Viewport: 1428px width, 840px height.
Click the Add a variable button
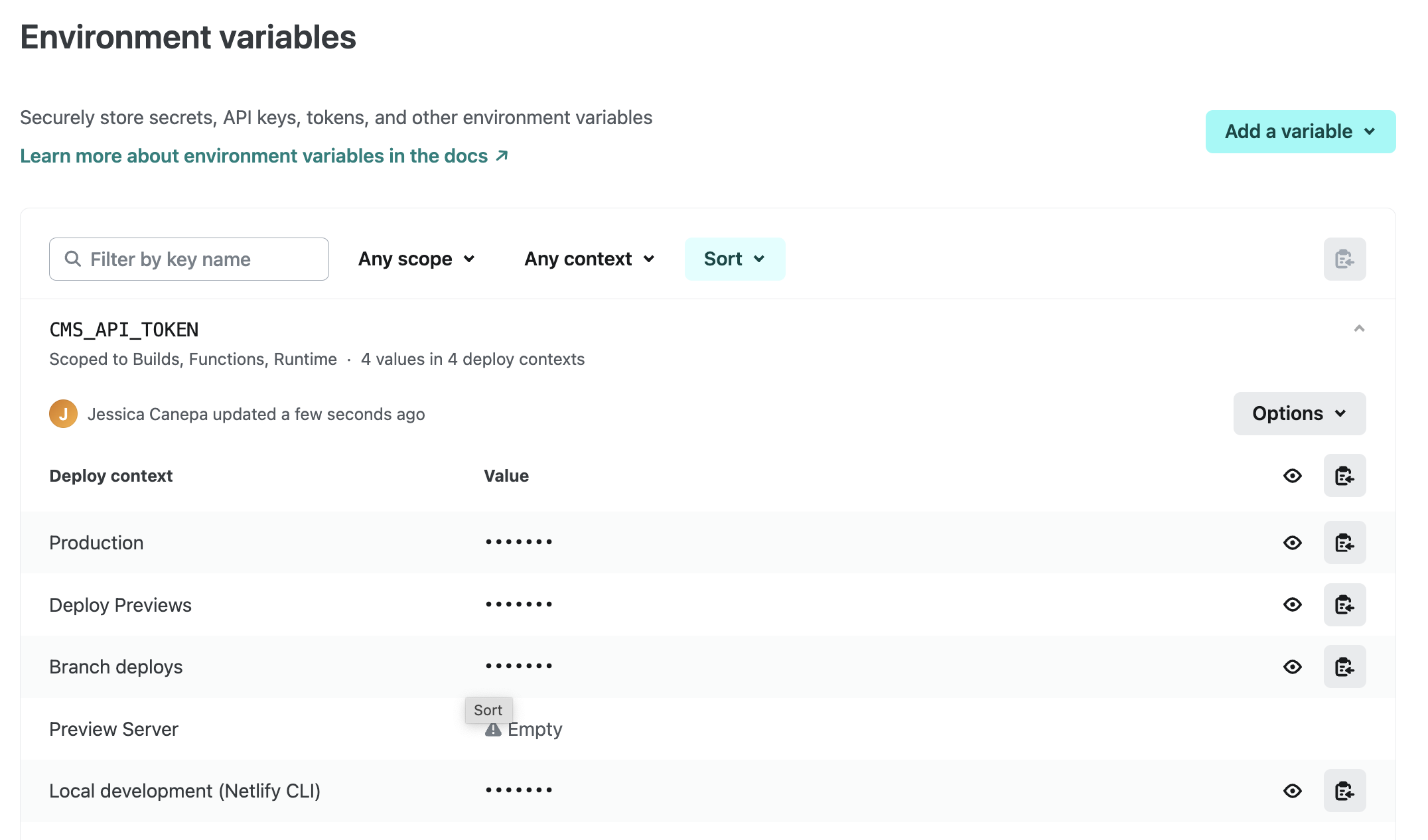point(1300,131)
